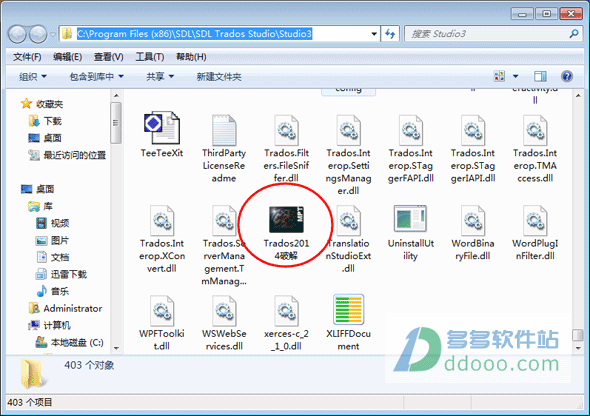Select WSWebServices.dll file

tap(224, 323)
